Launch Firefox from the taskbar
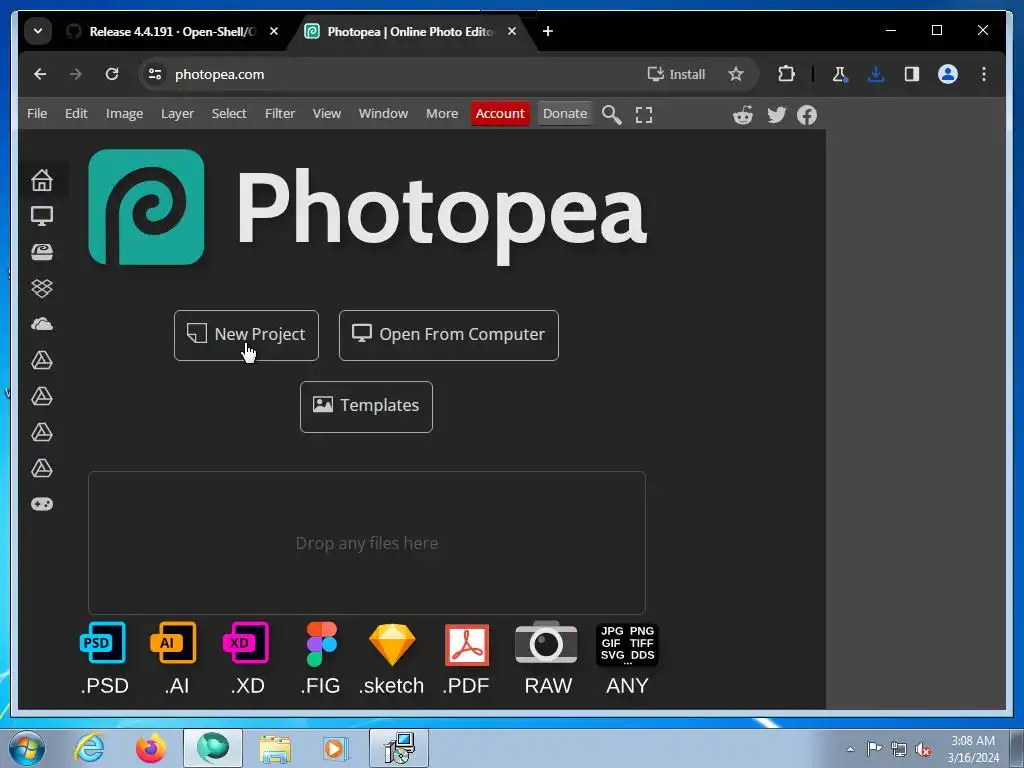 pos(151,748)
